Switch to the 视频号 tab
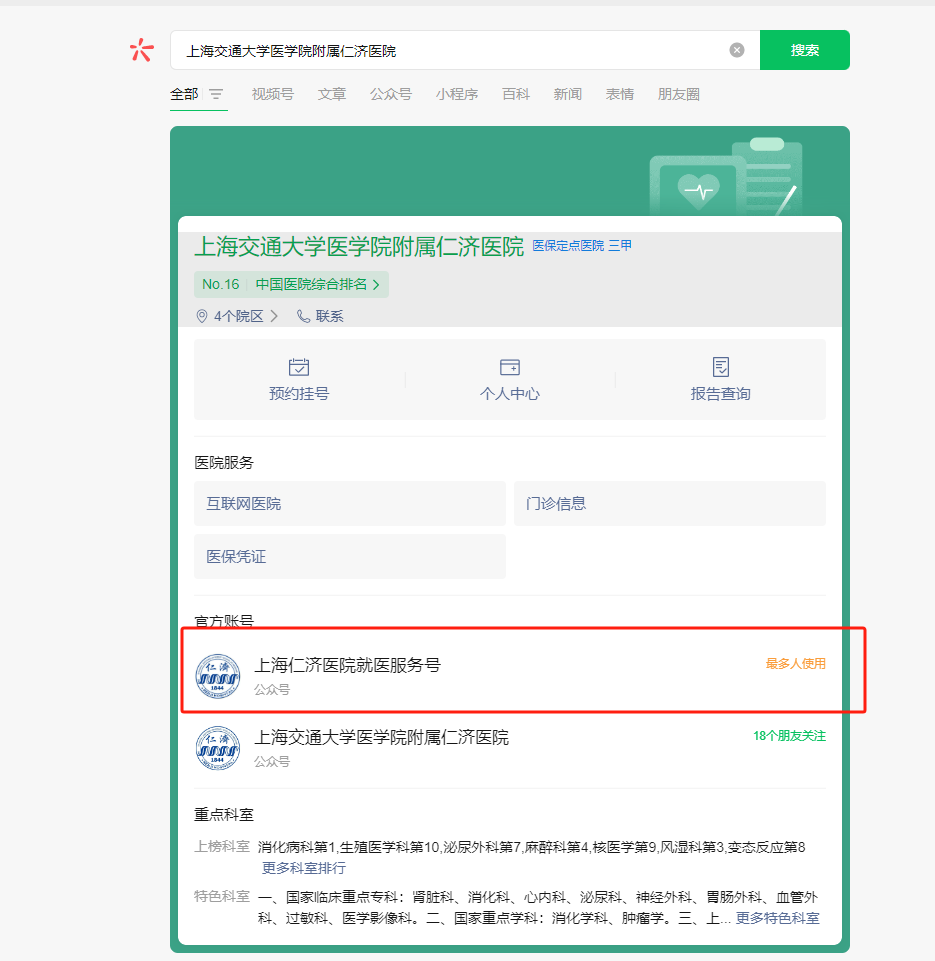Image resolution: width=935 pixels, height=961 pixels. 273,94
